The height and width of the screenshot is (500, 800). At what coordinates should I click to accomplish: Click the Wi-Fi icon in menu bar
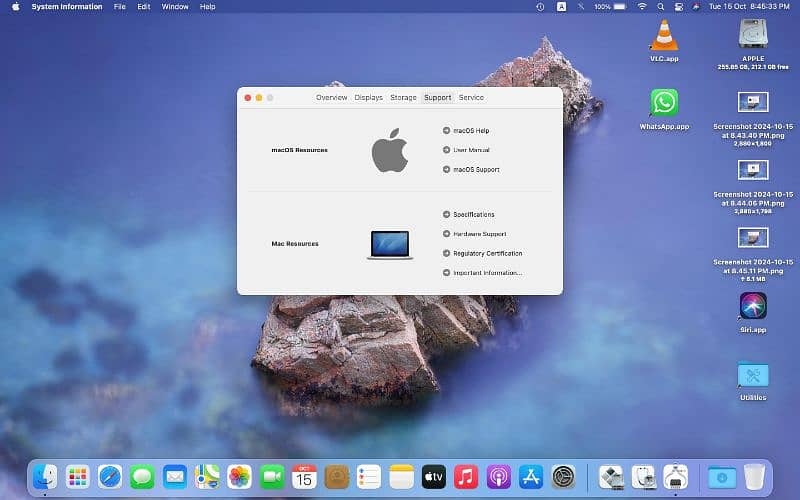pyautogui.click(x=641, y=7)
